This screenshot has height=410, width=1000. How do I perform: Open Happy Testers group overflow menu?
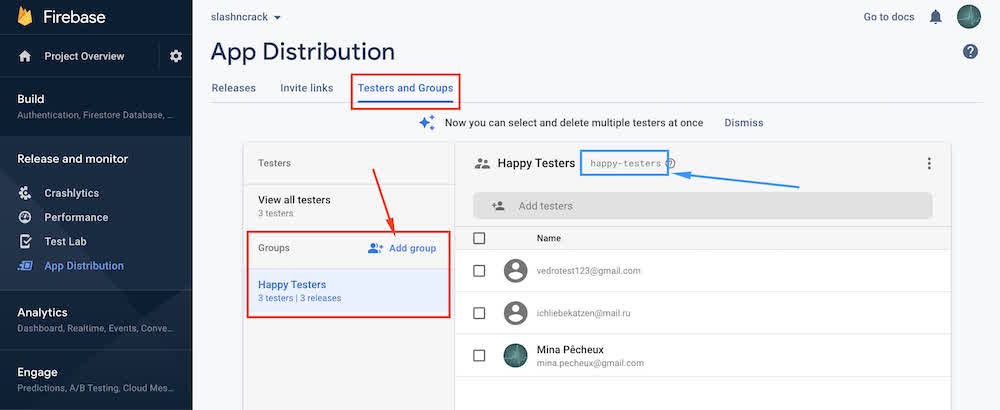(x=929, y=163)
